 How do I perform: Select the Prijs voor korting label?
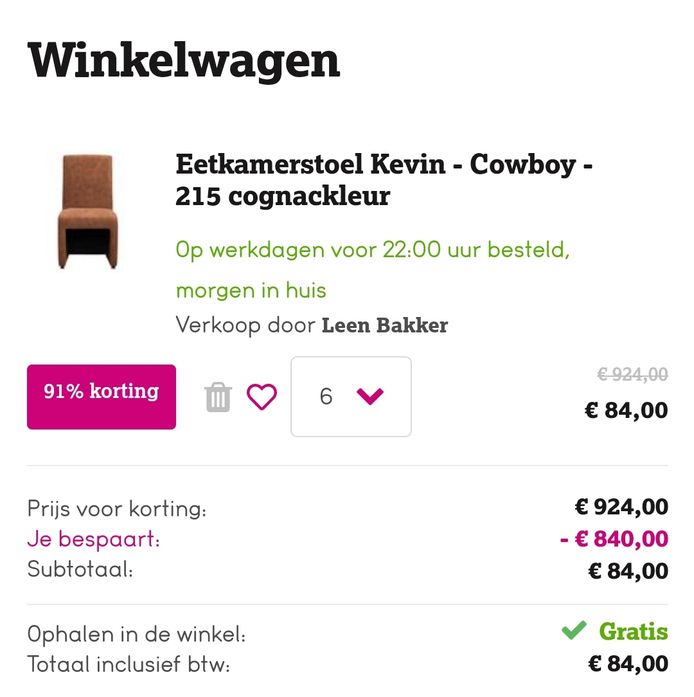[x=117, y=509]
